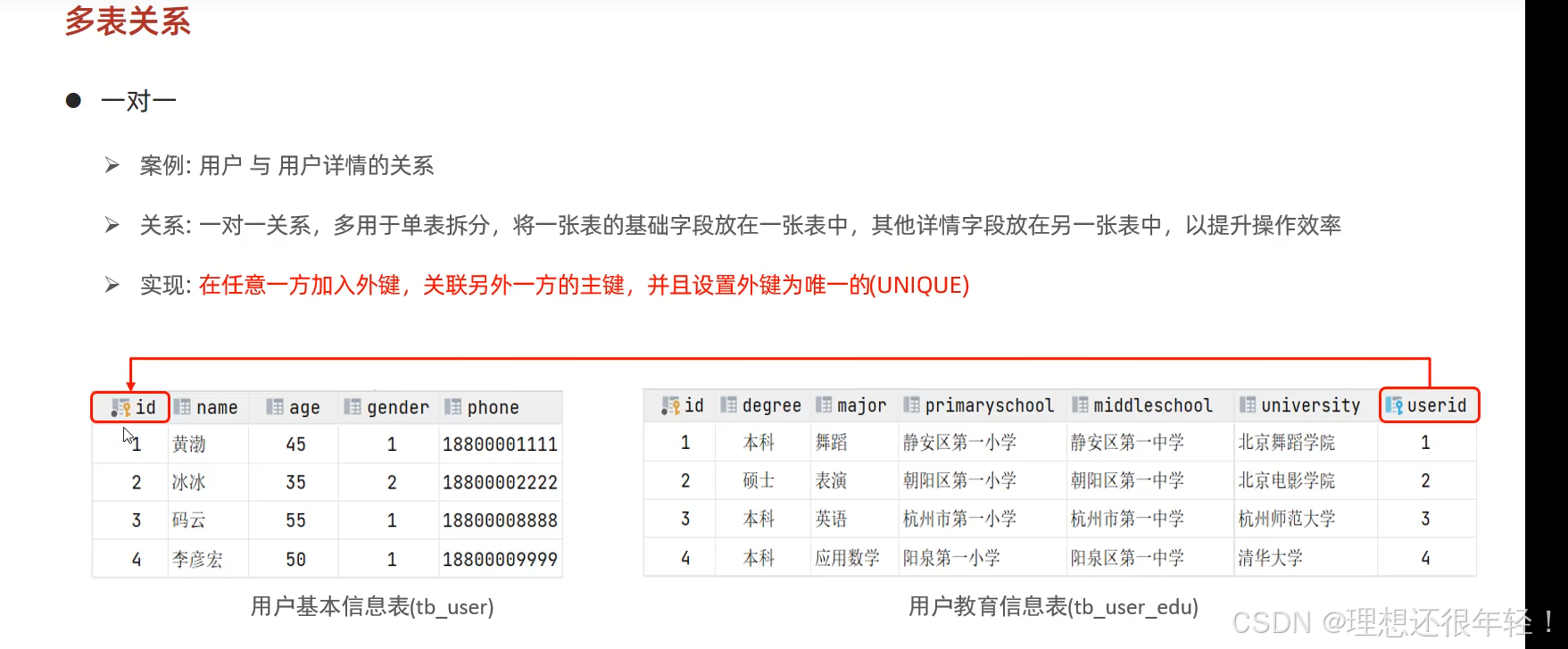The height and width of the screenshot is (649, 1568).
Task: Click the red UNIQUE implementation text
Action: (x=584, y=286)
